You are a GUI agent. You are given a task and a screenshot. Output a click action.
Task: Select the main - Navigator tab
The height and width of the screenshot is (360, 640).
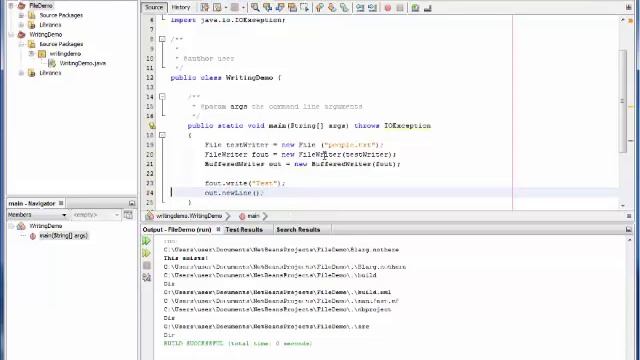(32, 203)
